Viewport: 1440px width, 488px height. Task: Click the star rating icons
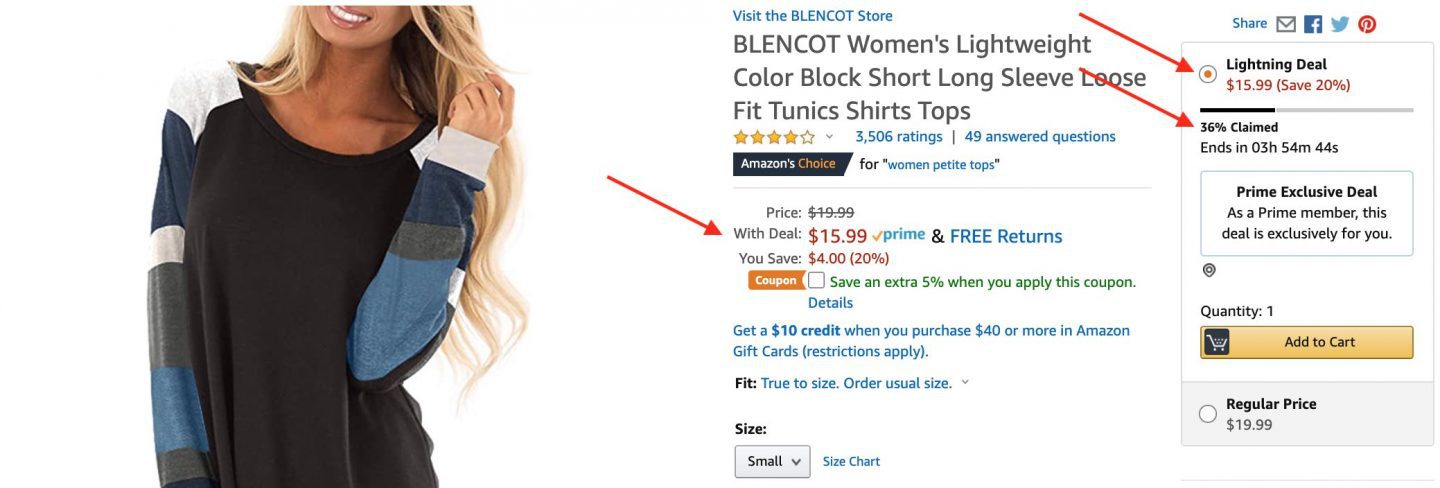click(773, 137)
